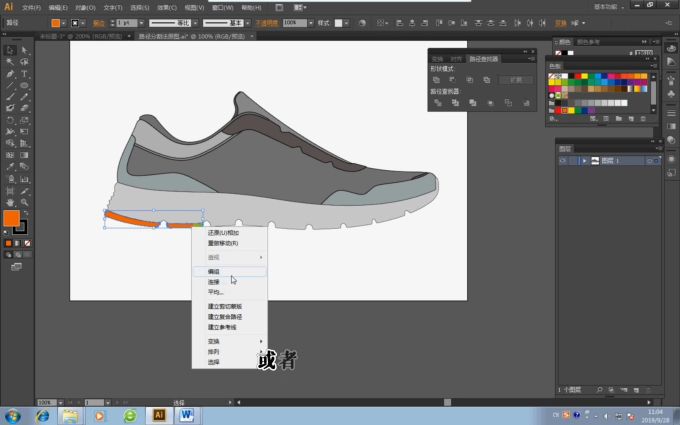
Task: Select the Line Segment tool
Action: coord(10,85)
